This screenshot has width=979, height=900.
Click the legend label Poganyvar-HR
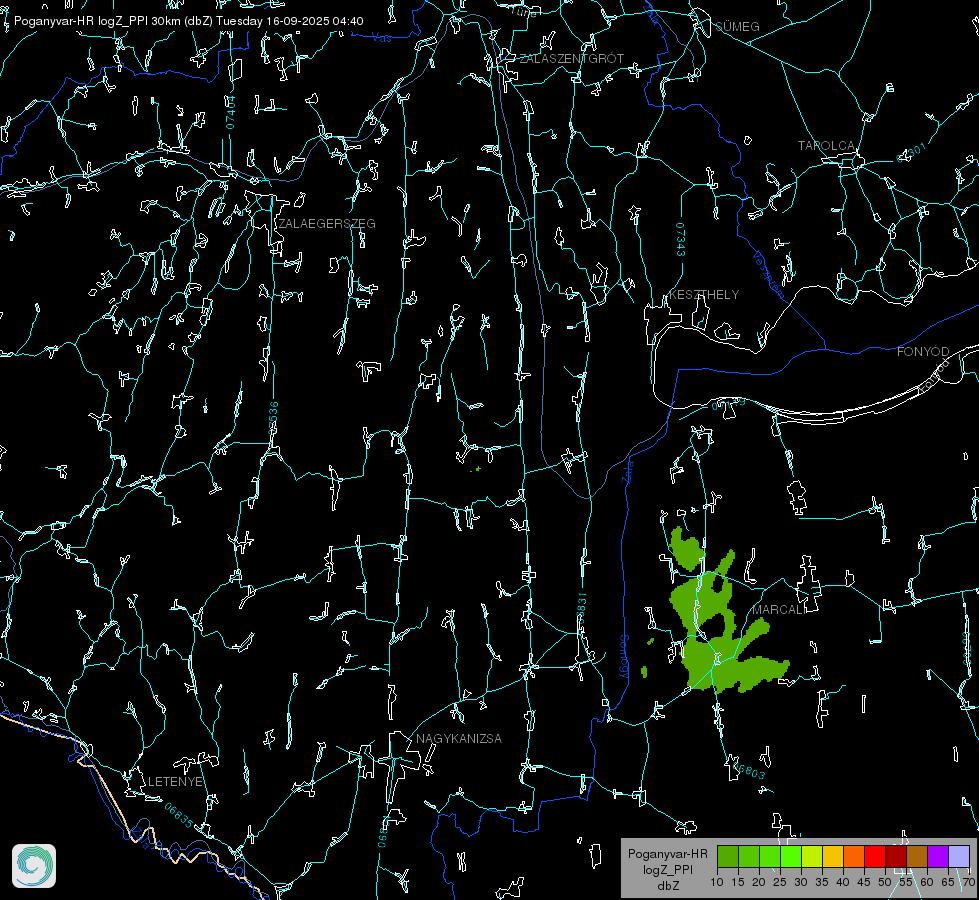coord(667,854)
